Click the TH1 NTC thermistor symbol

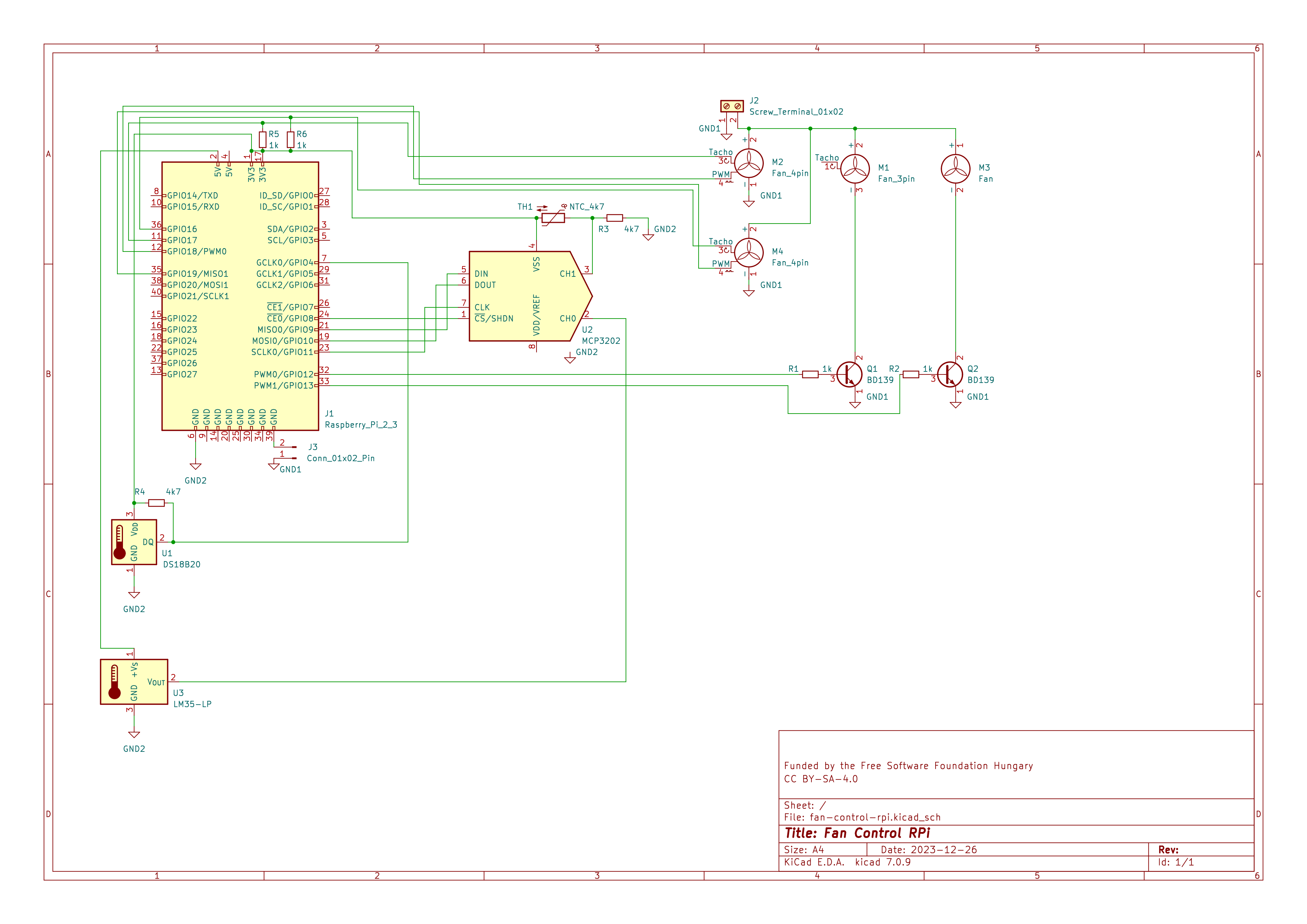553,218
